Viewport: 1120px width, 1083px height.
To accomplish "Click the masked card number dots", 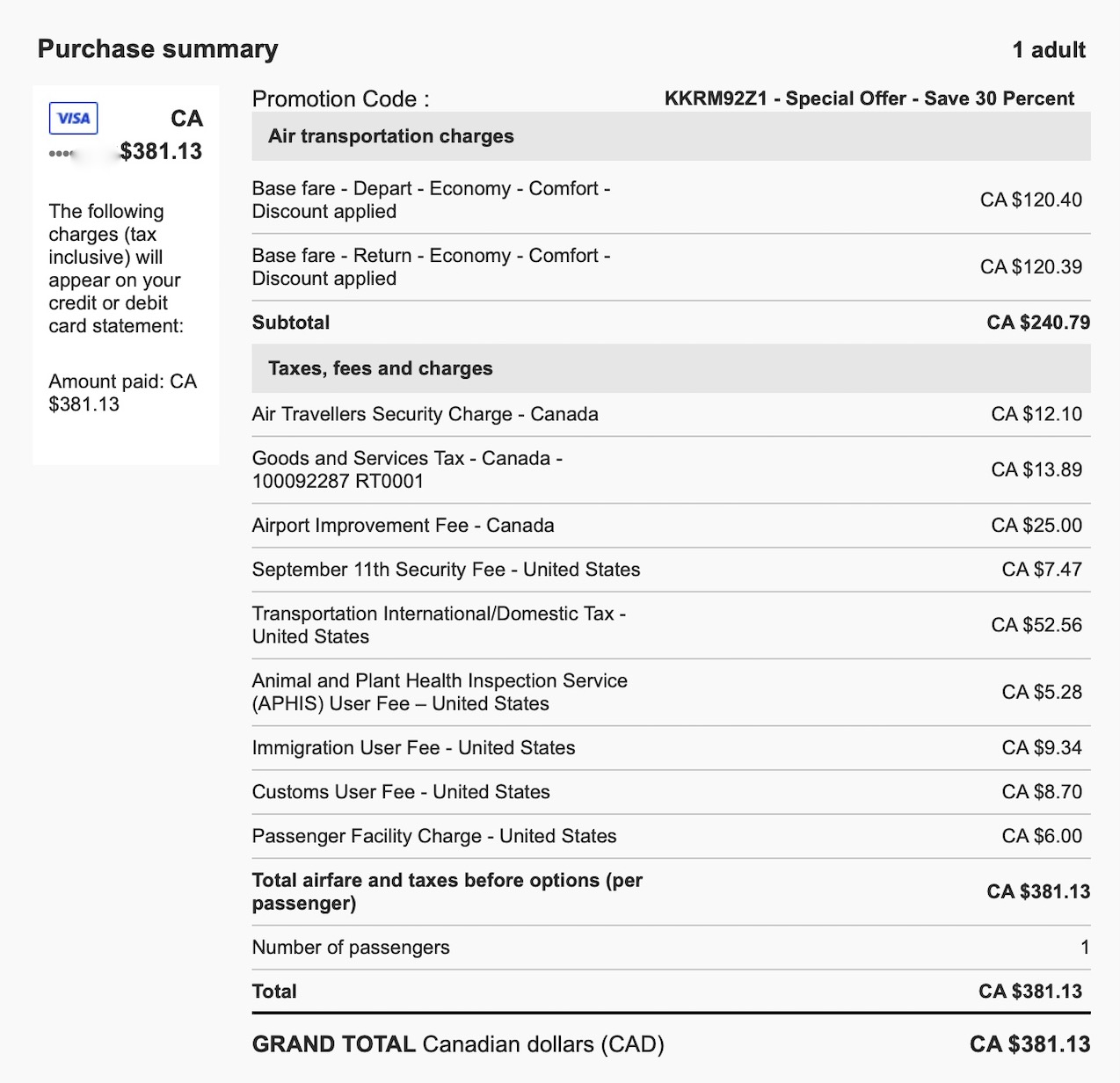I will coord(62,153).
